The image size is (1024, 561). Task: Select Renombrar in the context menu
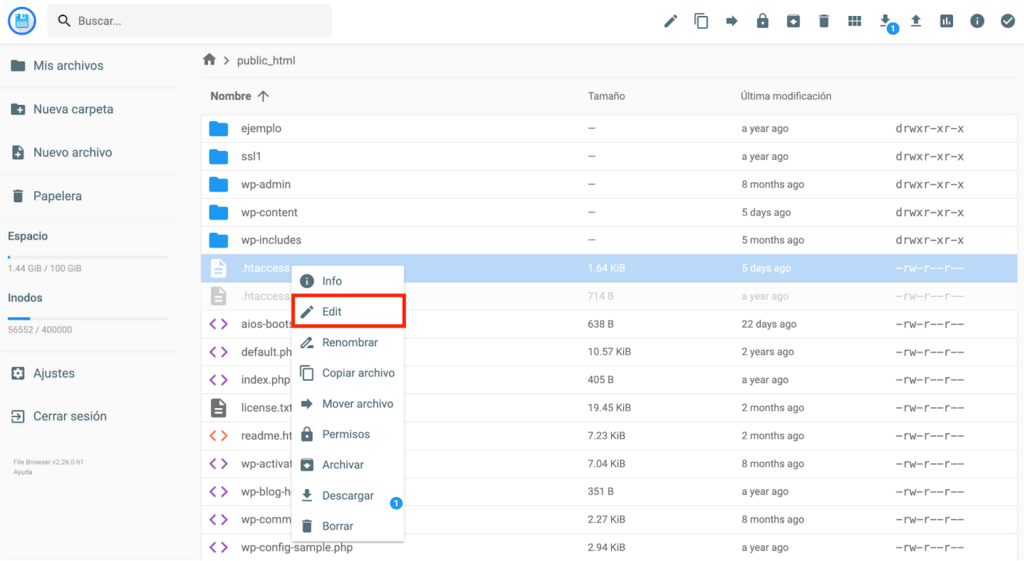click(349, 342)
